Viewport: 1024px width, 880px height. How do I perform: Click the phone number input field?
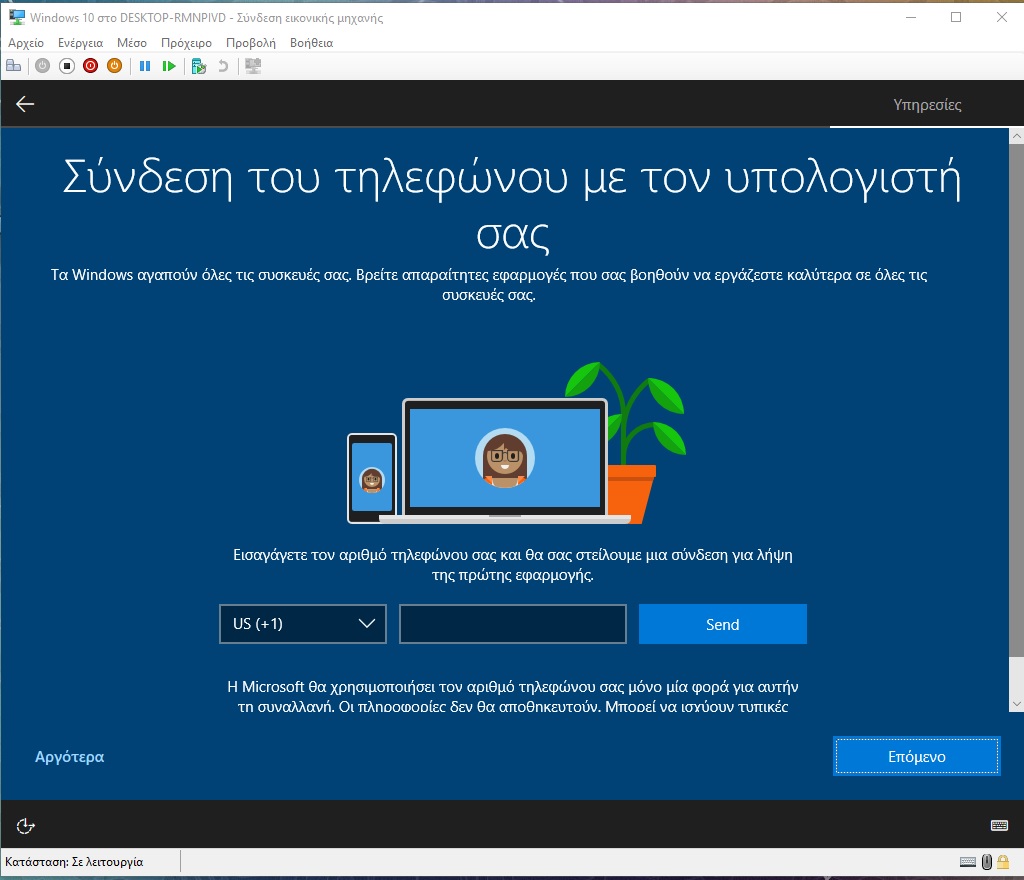513,624
